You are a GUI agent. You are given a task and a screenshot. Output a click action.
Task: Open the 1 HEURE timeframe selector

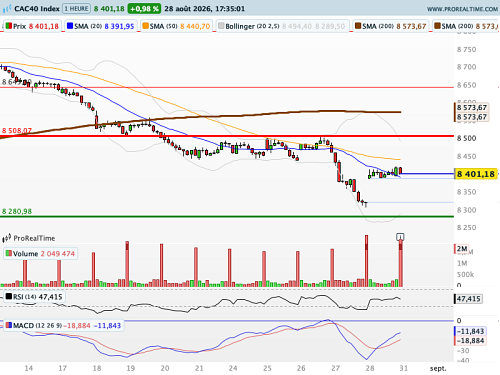[76, 9]
